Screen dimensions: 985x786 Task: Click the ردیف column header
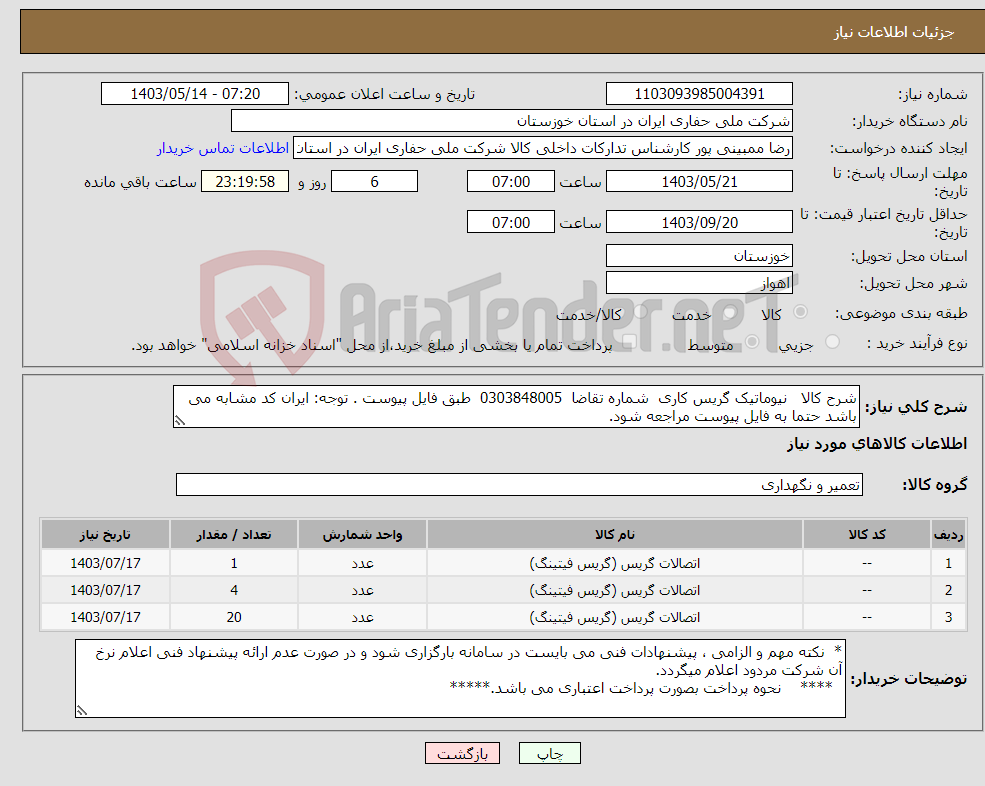tap(949, 535)
